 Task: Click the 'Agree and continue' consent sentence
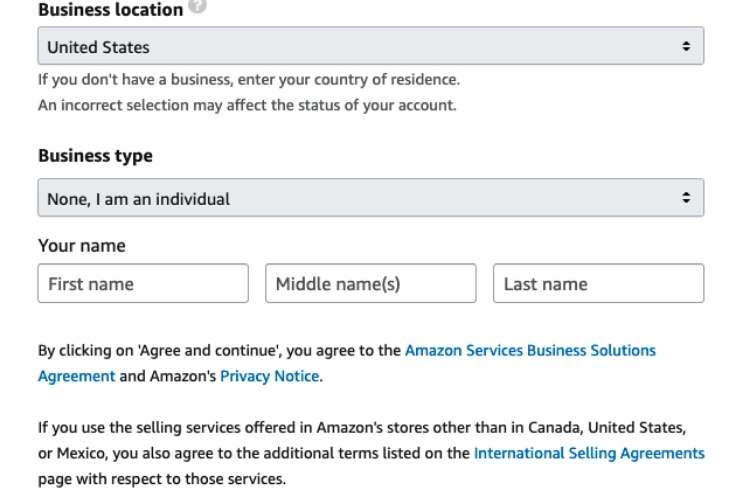point(220,350)
